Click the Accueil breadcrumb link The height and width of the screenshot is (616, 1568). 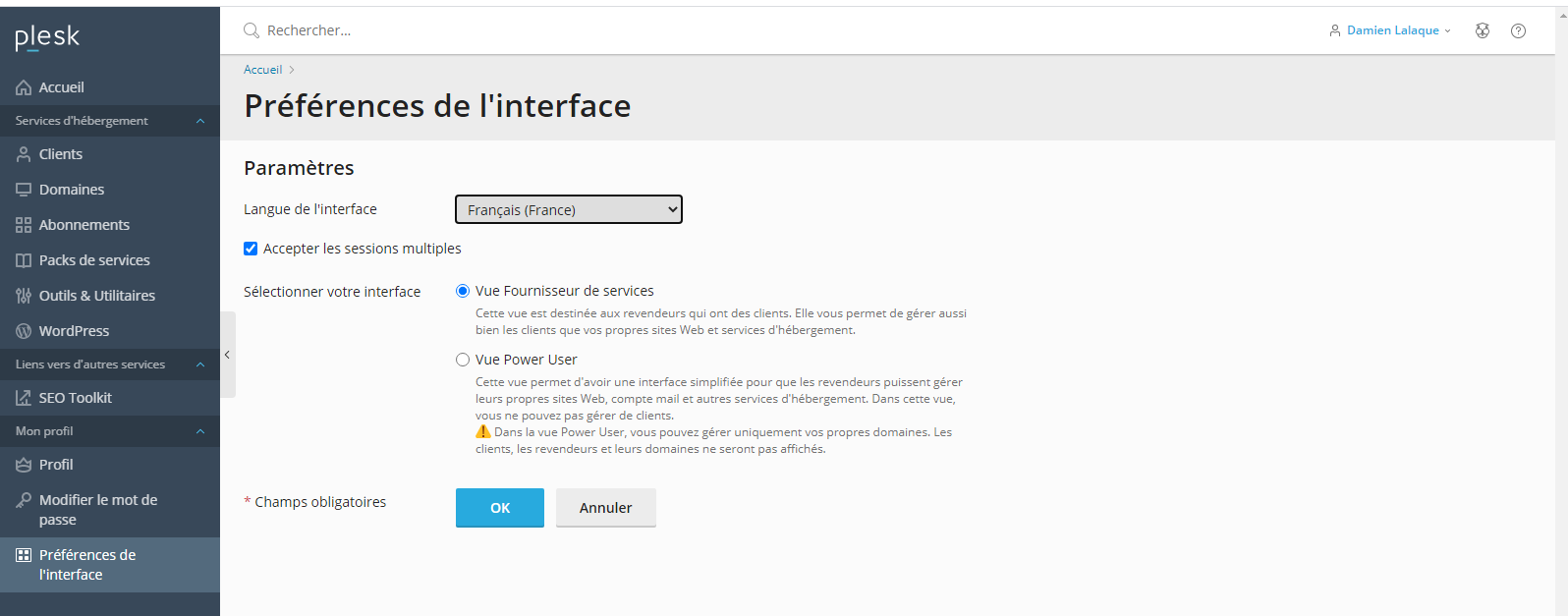coord(262,70)
